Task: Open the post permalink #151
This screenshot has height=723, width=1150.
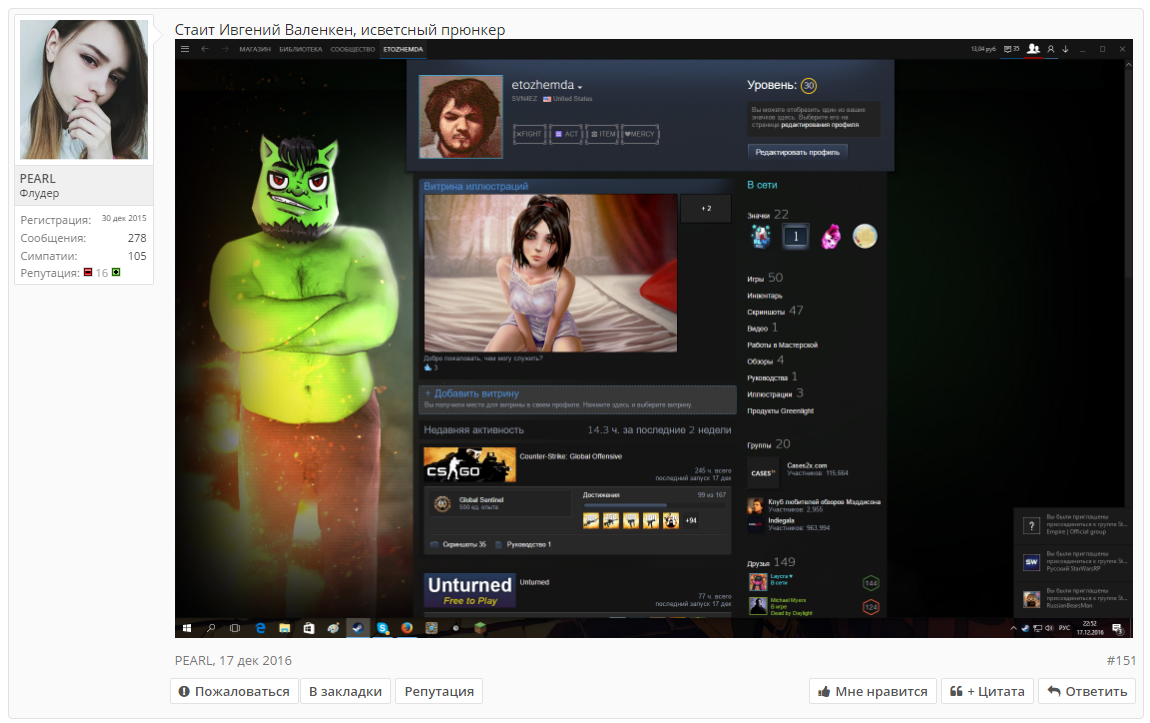Action: [x=1121, y=661]
